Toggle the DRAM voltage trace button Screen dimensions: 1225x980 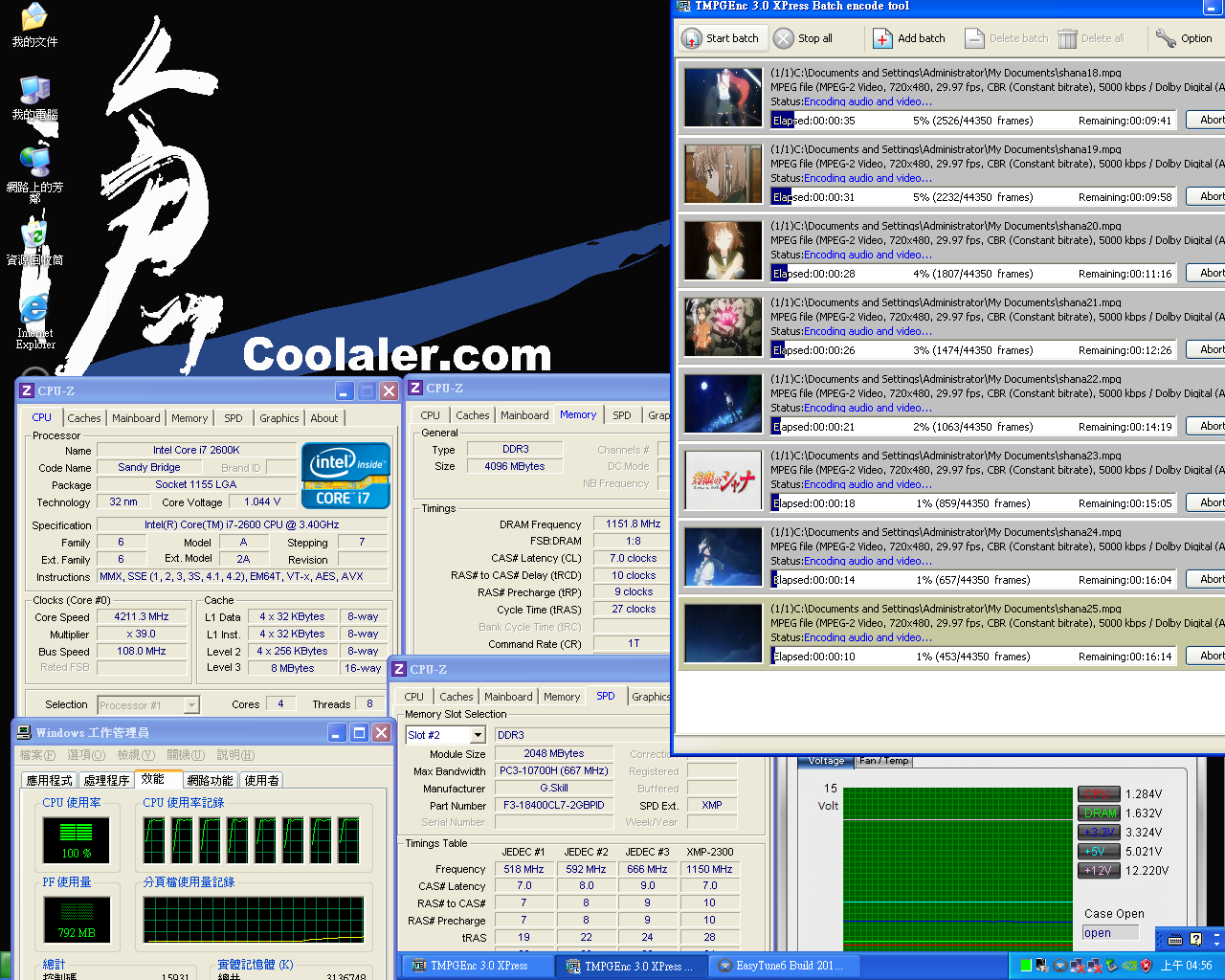pos(1099,813)
